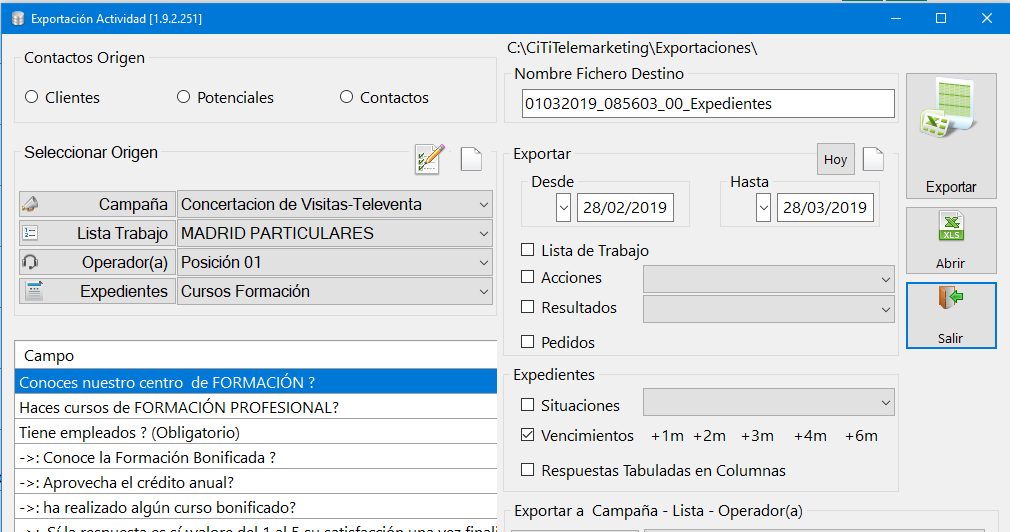The image size is (1010, 532).
Task: Click the +3m vencimiento option
Action: click(757, 436)
